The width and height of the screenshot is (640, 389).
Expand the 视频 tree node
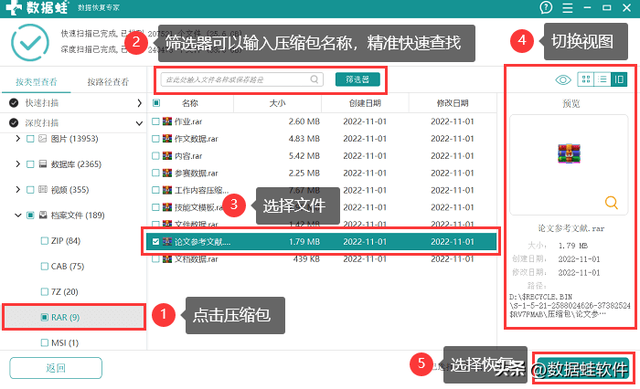pos(18,189)
